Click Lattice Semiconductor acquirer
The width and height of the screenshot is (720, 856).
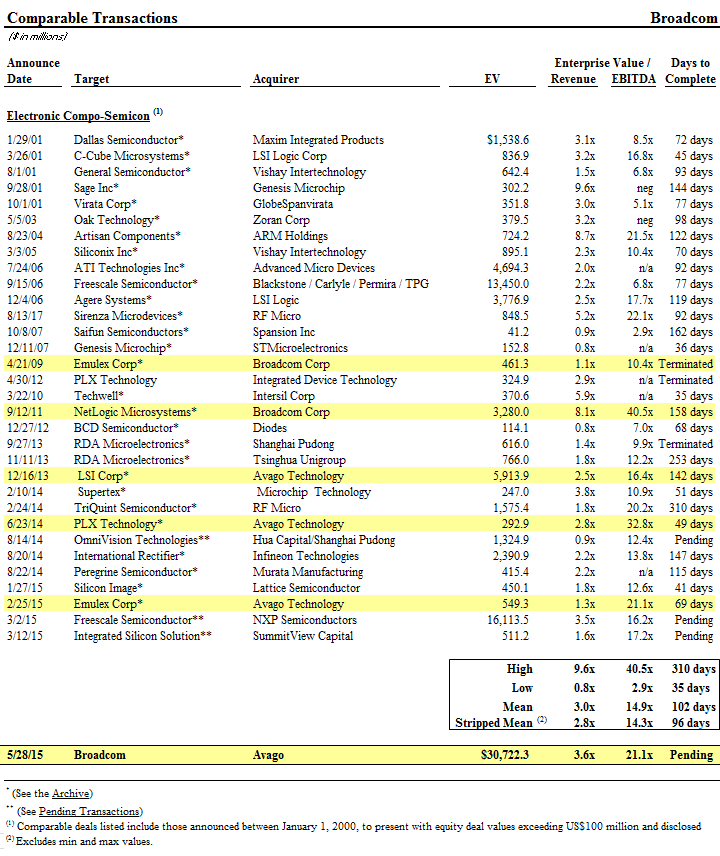[x=306, y=587]
